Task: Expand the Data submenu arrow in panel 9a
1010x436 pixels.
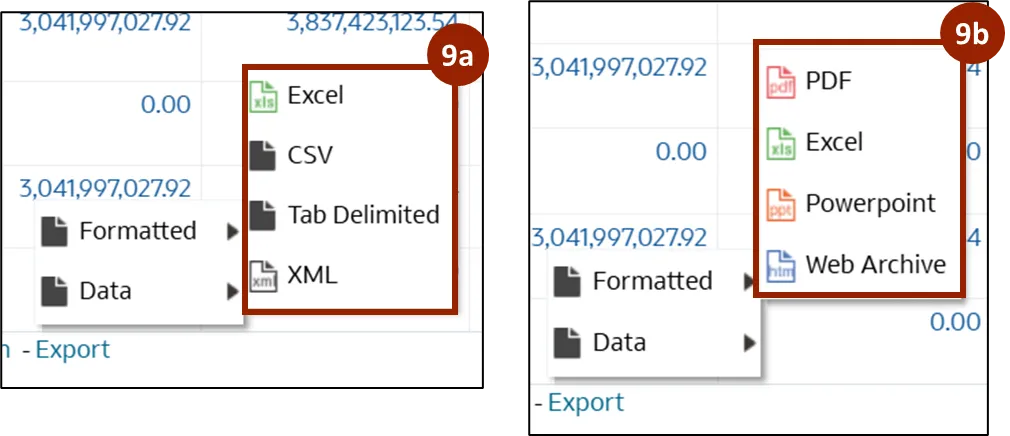Action: click(232, 292)
